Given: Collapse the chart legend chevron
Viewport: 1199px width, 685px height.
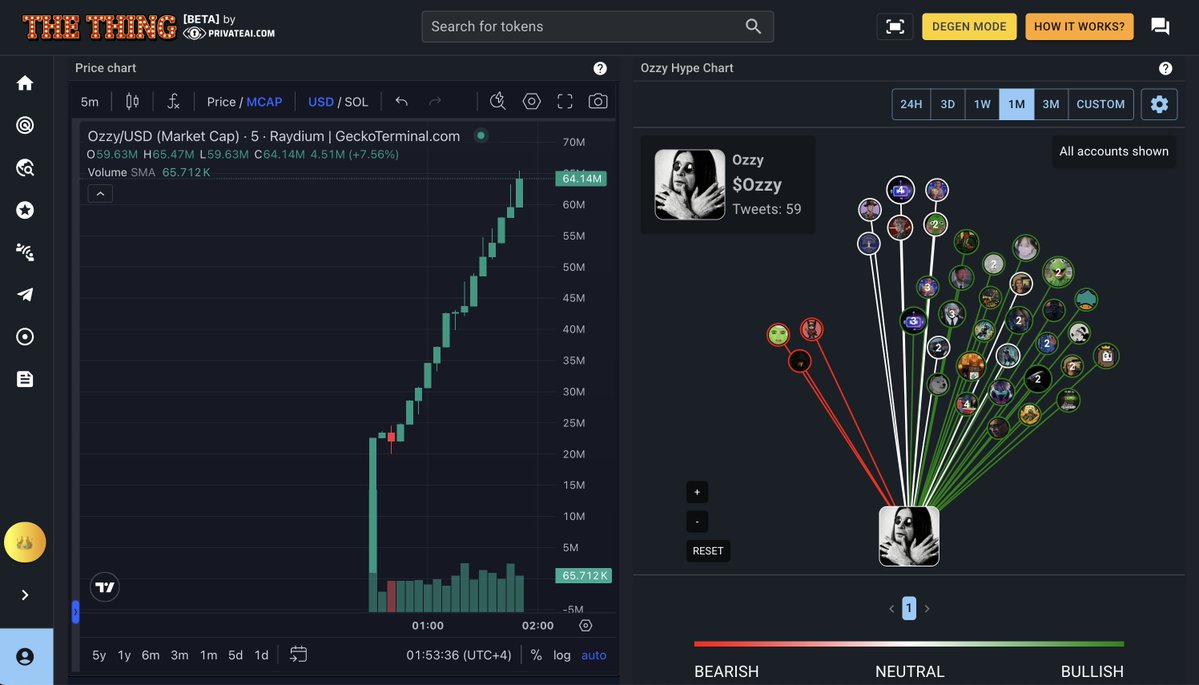Looking at the screenshot, I should 100,193.
